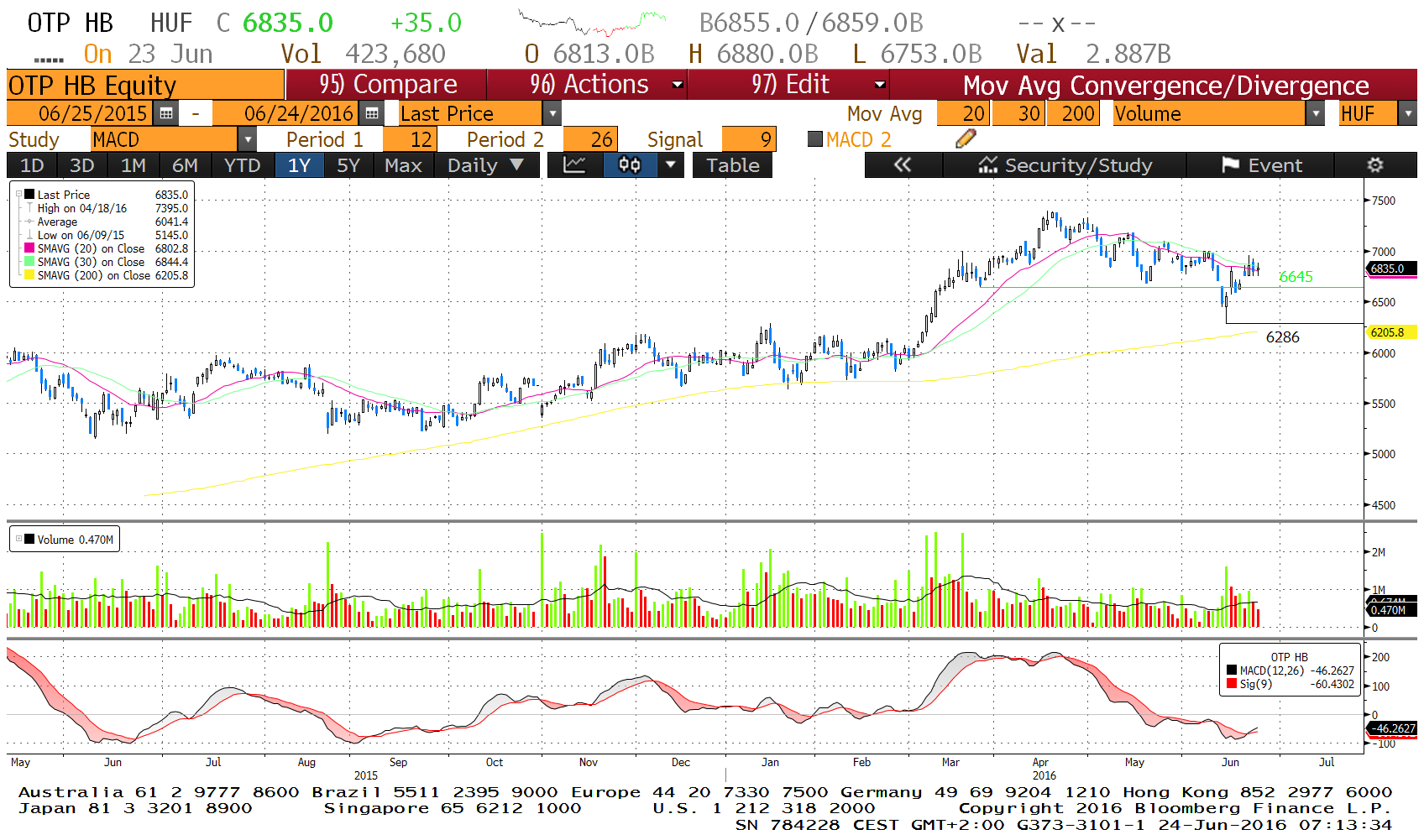Expand the Actions menu arrow
The image size is (1424, 840).
coord(678,85)
